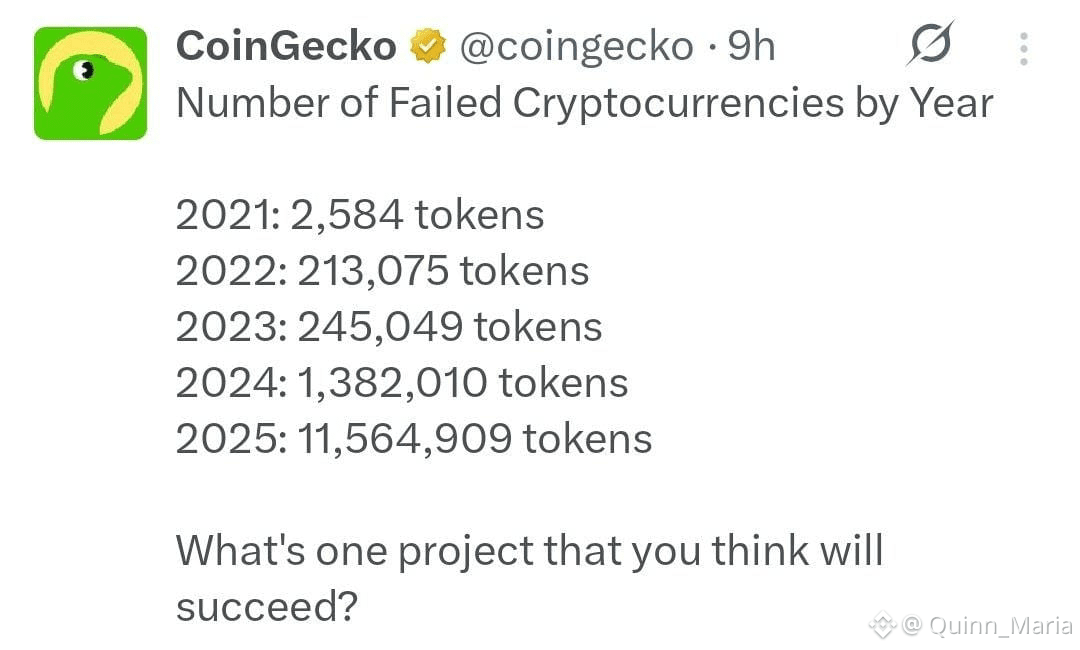Select the 2025: 11,564,909 tokens line

[x=414, y=439]
